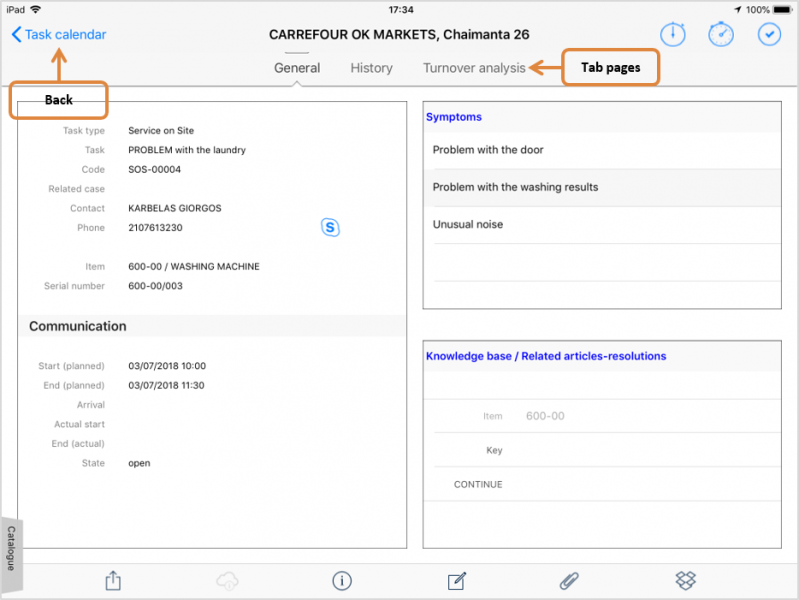Tap the edit note icon
799x600 pixels.
point(457,580)
